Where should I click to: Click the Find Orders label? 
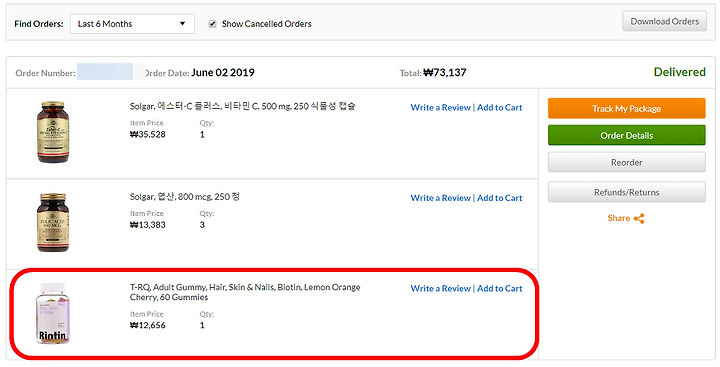click(x=39, y=24)
